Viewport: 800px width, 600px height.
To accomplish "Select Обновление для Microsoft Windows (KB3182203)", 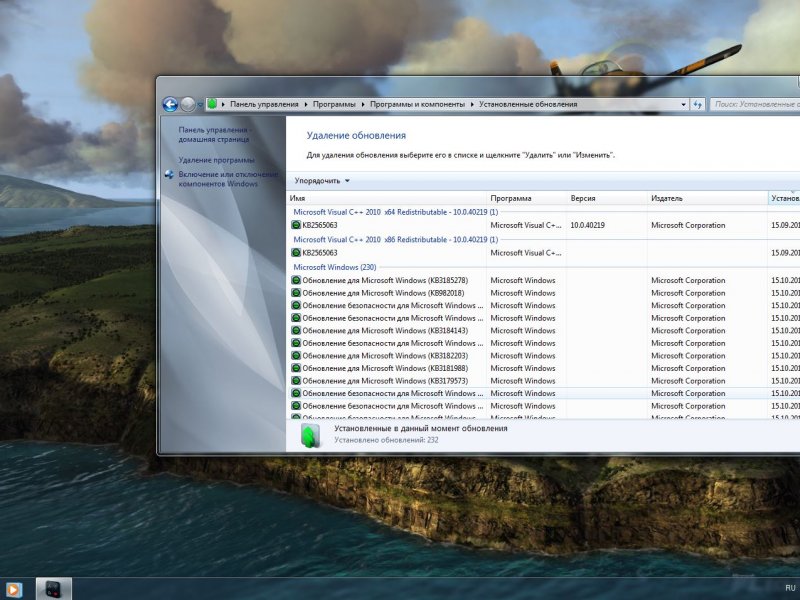I will click(x=385, y=356).
